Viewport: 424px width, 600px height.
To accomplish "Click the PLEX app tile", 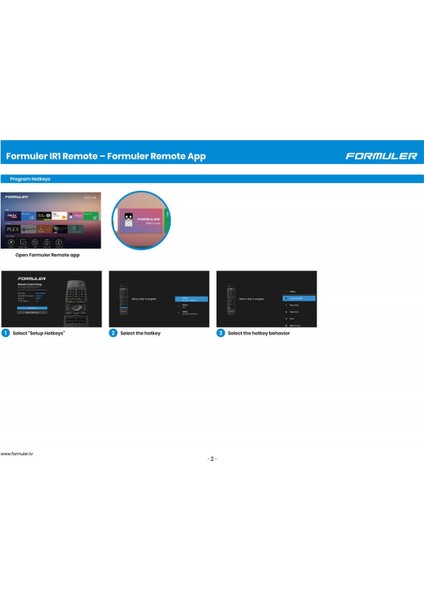I will (x=13, y=229).
